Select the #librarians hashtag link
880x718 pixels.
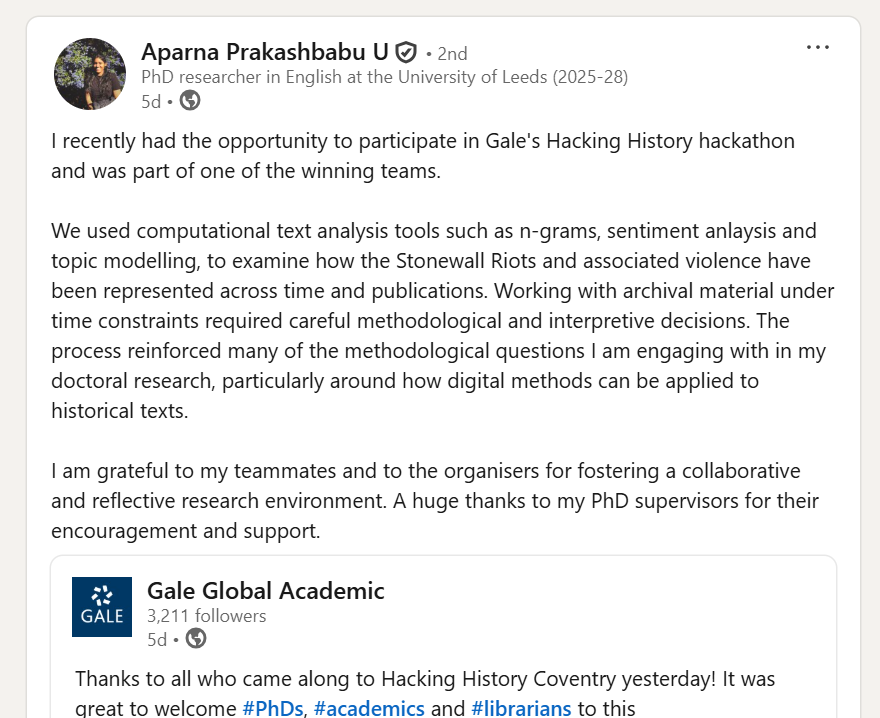[521, 708]
